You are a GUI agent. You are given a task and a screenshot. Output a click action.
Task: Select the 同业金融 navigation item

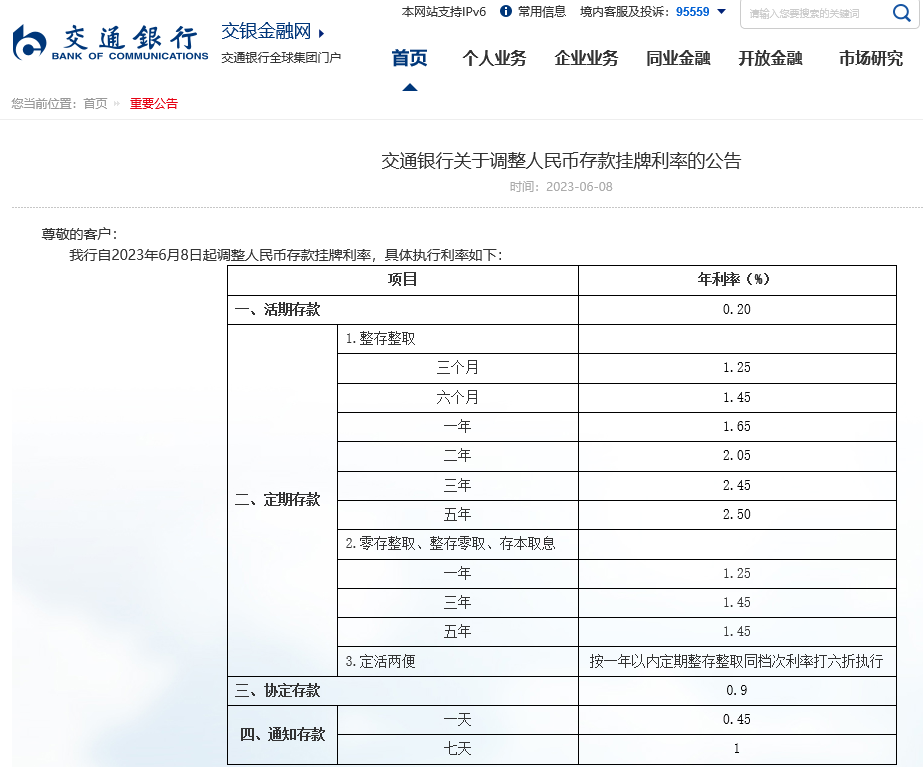(678, 58)
